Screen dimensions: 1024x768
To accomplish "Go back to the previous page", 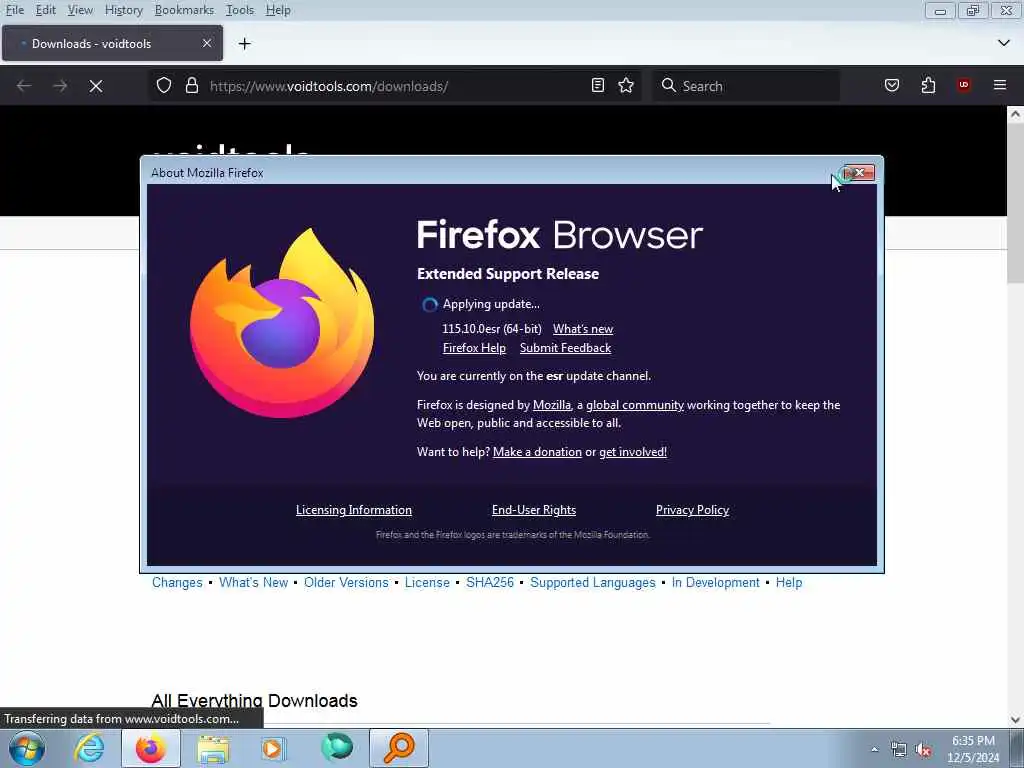I will click(24, 86).
